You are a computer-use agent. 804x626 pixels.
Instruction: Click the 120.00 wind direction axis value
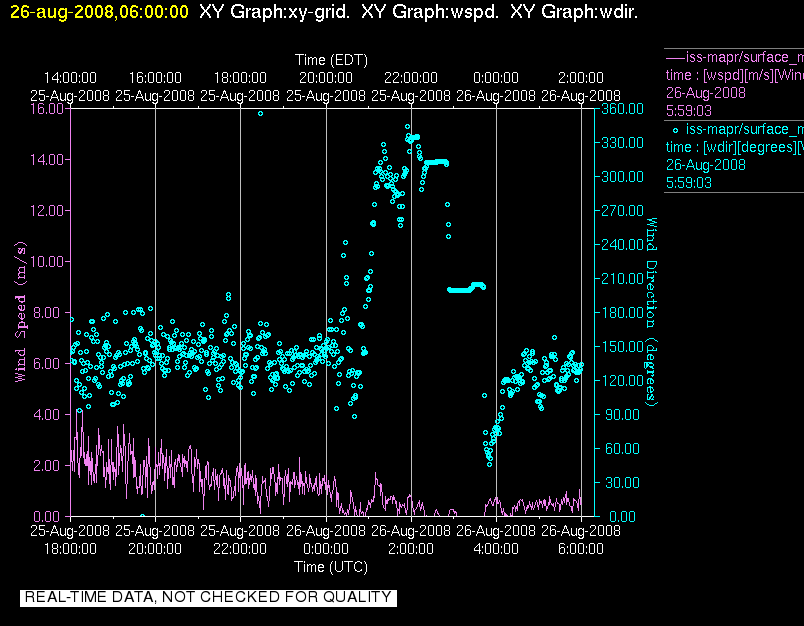click(x=622, y=380)
